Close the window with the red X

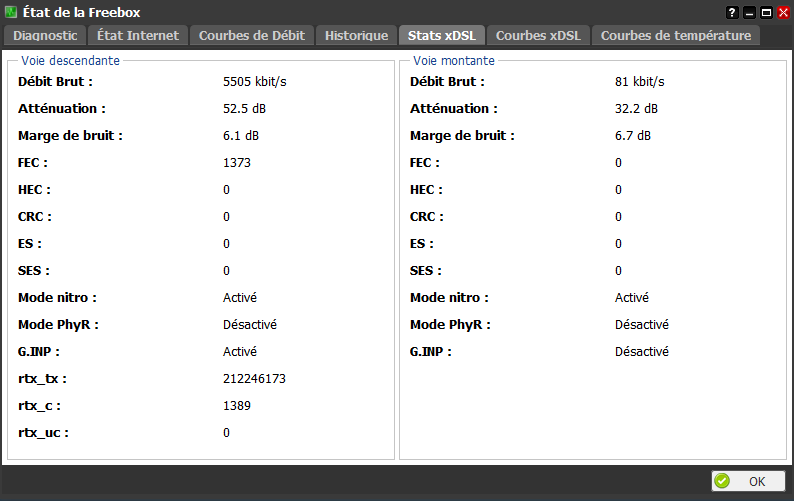(x=783, y=13)
